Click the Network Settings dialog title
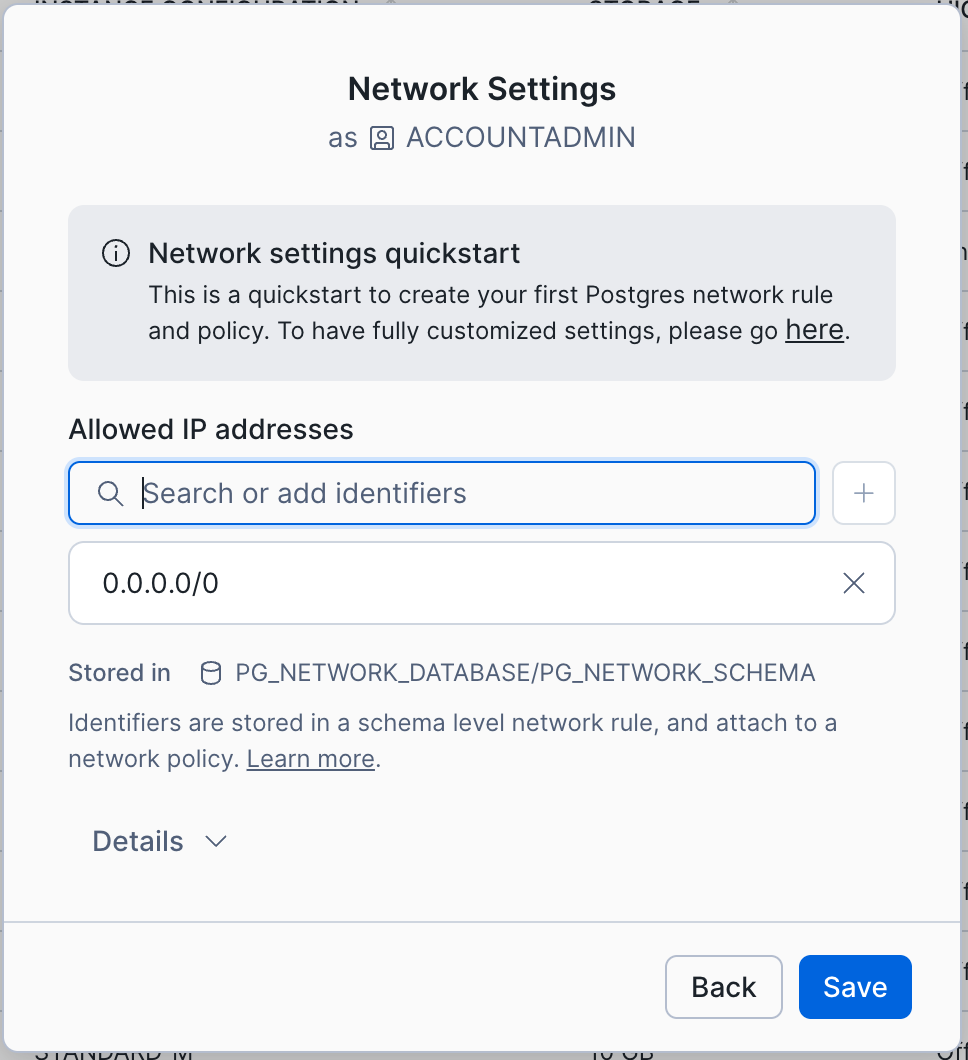 pos(482,89)
